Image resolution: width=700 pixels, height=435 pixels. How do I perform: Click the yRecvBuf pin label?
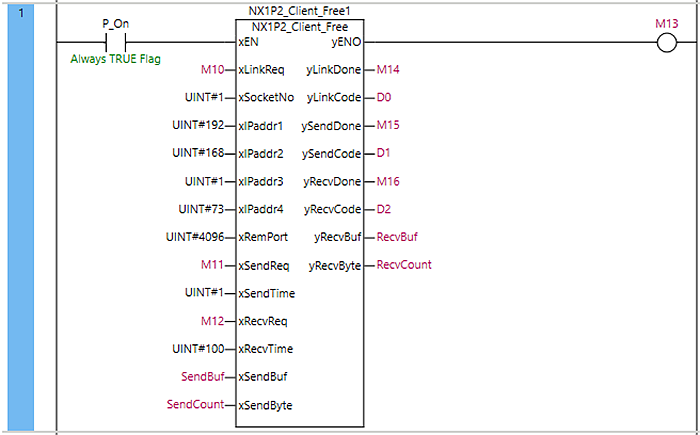tap(338, 238)
